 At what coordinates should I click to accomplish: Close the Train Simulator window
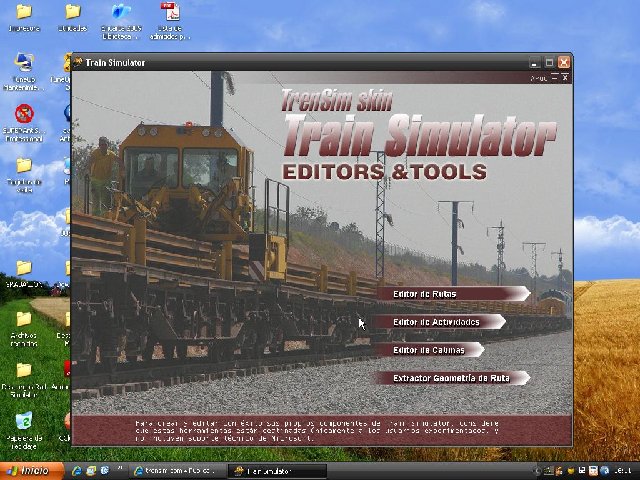coord(564,62)
